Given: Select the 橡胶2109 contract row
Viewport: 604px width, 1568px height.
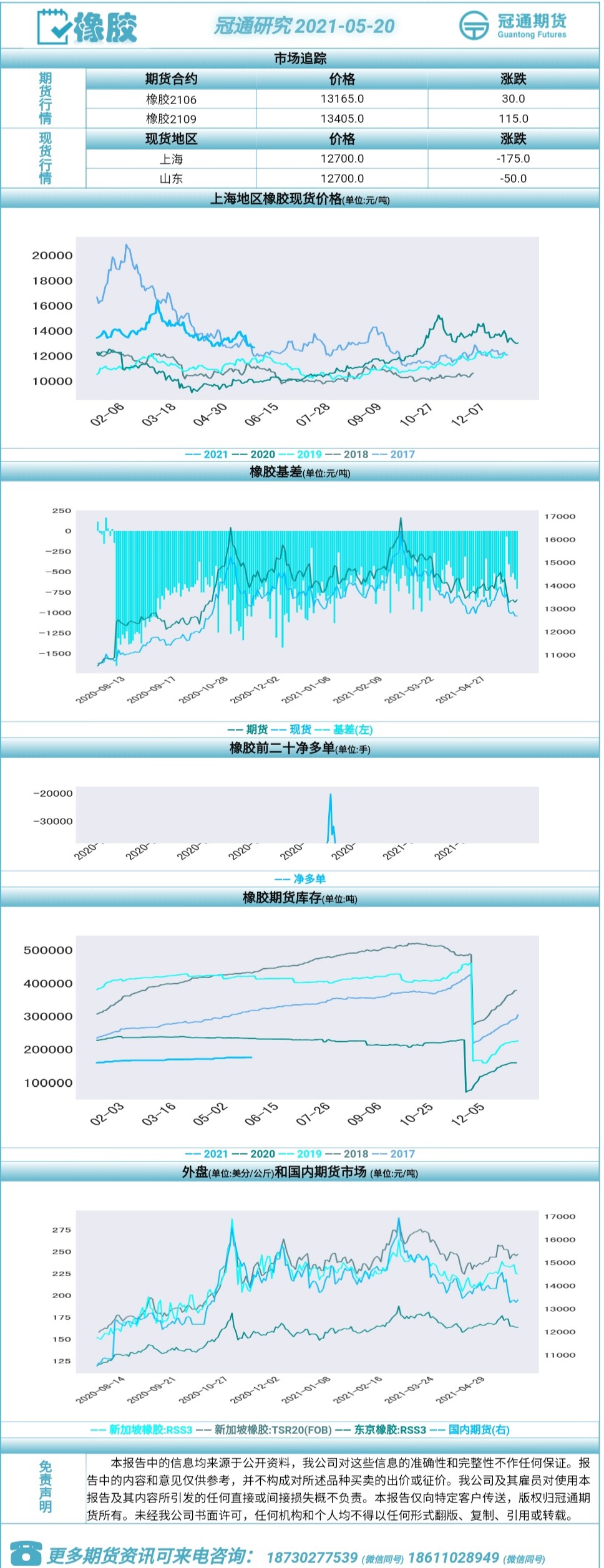Looking at the screenshot, I should coord(342,118).
